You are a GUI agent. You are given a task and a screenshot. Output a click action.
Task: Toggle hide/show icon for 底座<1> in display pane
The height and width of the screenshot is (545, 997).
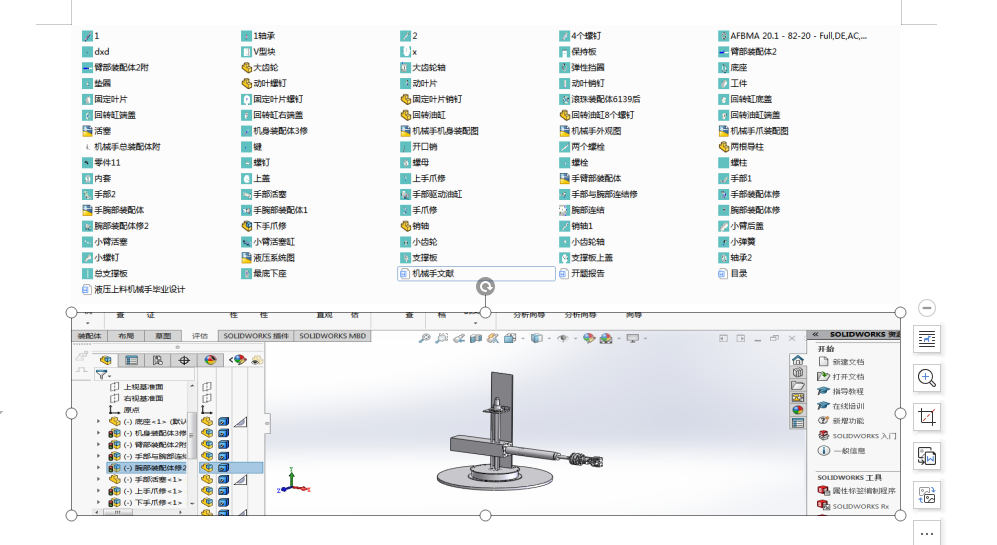[207, 421]
